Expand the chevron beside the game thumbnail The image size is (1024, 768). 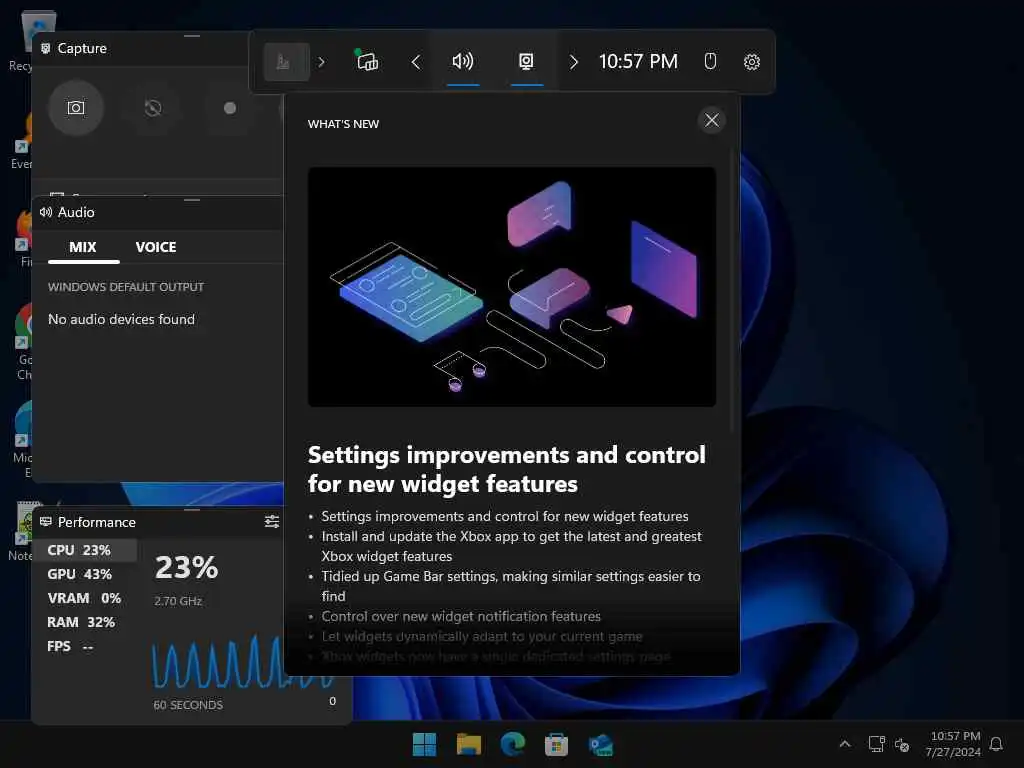click(321, 61)
